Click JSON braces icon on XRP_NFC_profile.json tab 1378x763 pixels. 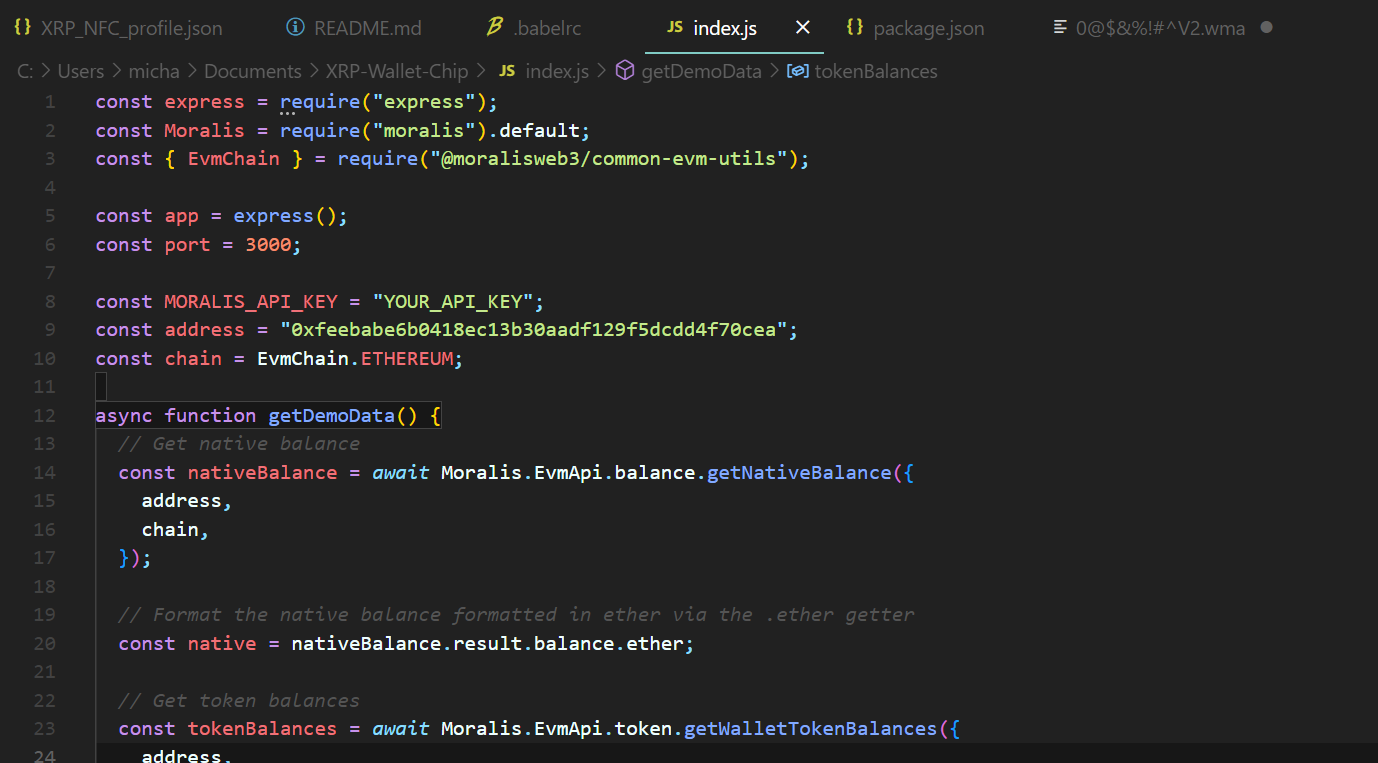point(23,28)
